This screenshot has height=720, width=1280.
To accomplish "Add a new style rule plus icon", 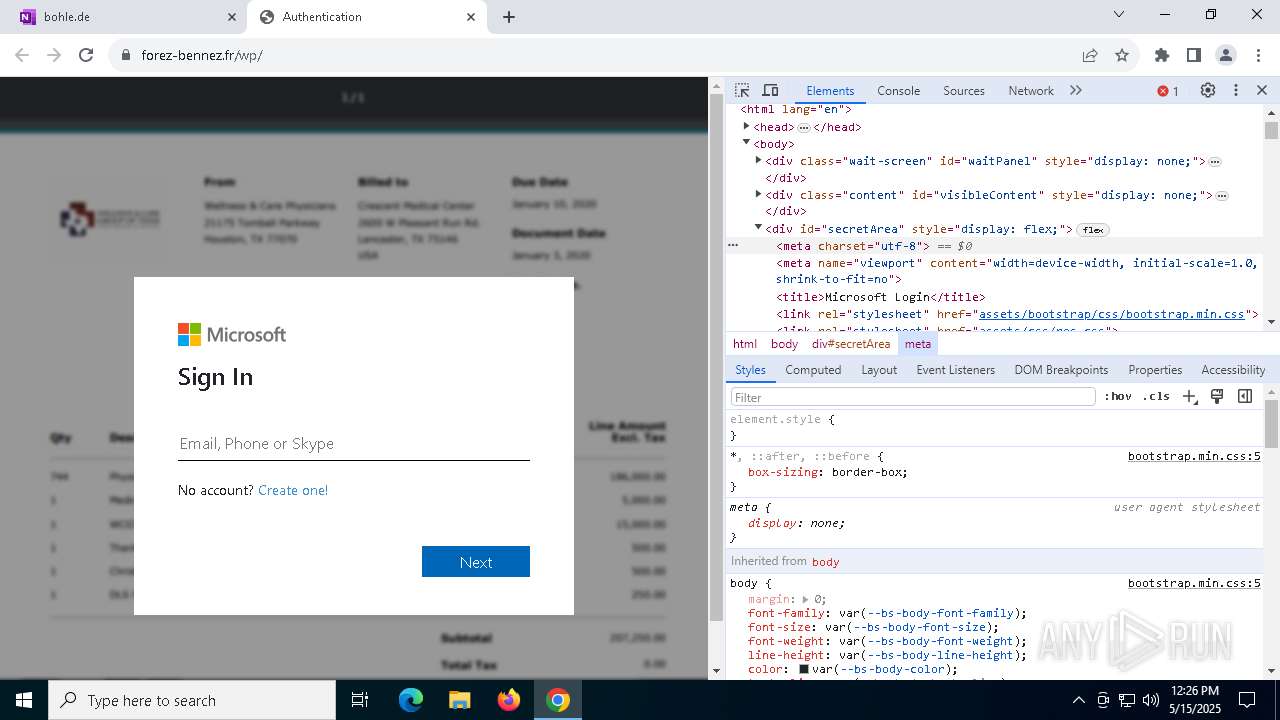I will (x=1189, y=396).
